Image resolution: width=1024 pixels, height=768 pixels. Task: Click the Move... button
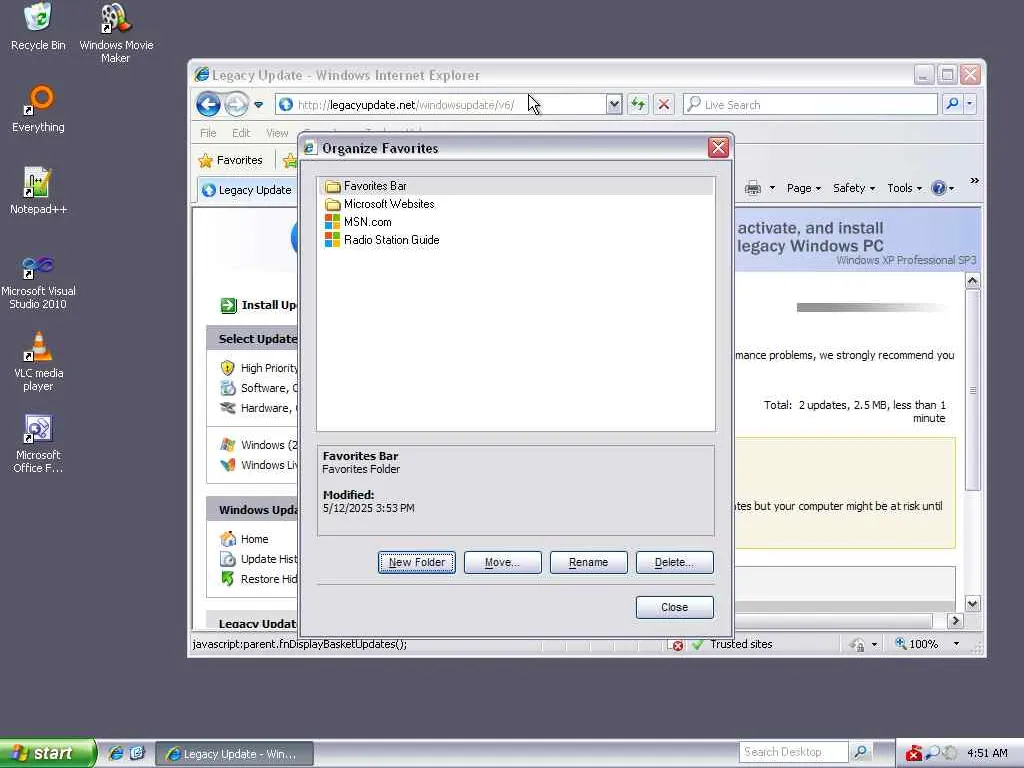pos(502,562)
